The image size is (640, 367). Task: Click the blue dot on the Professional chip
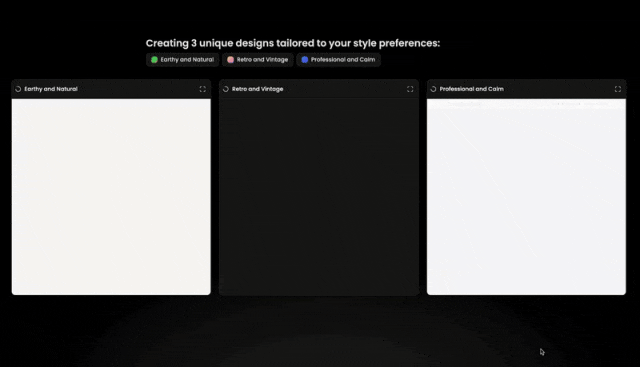pyautogui.click(x=304, y=60)
